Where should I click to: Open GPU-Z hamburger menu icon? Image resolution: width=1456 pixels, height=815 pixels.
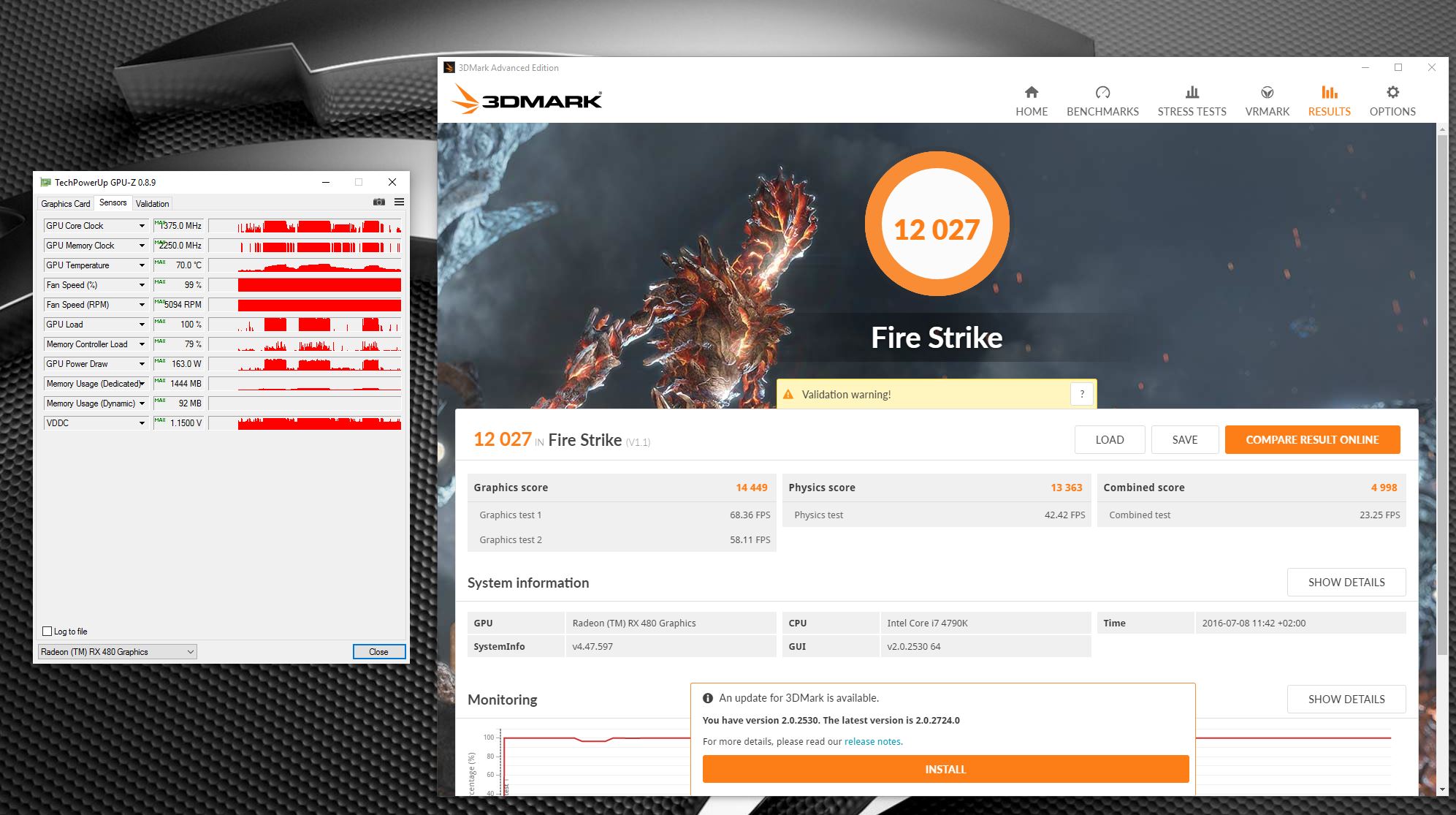tap(399, 202)
